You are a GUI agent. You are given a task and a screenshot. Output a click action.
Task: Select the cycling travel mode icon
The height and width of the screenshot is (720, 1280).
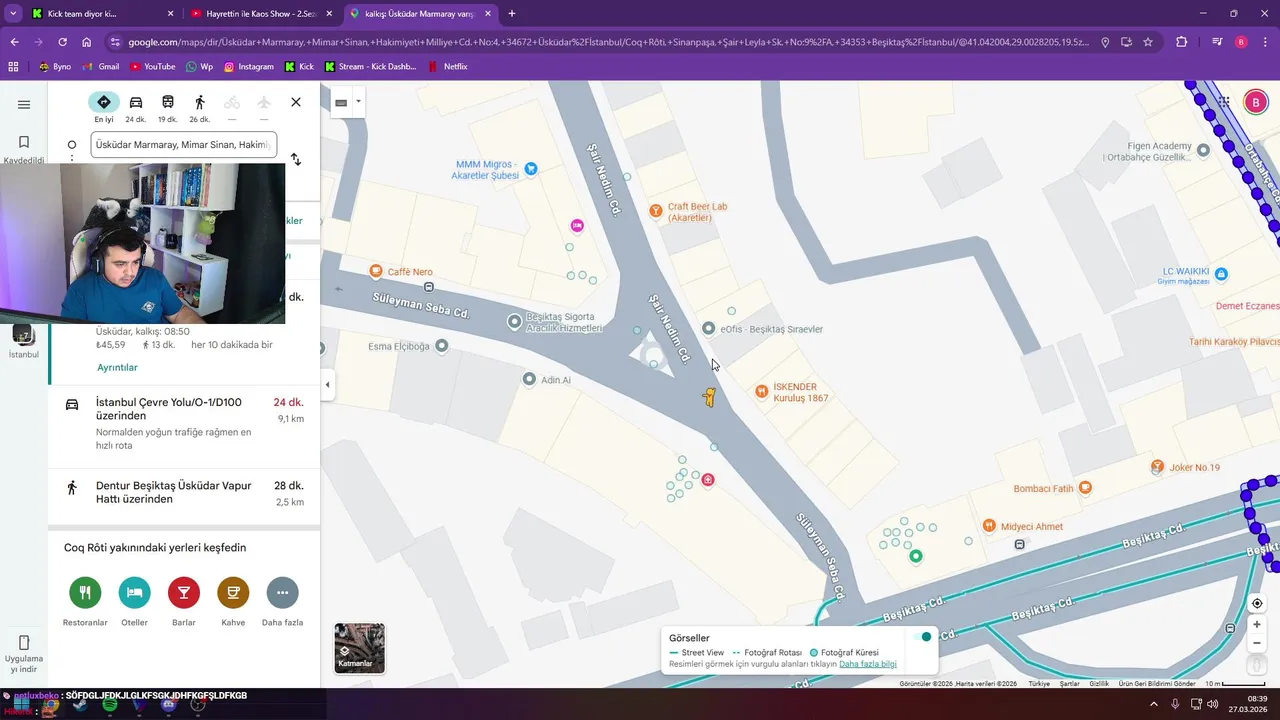point(232,103)
